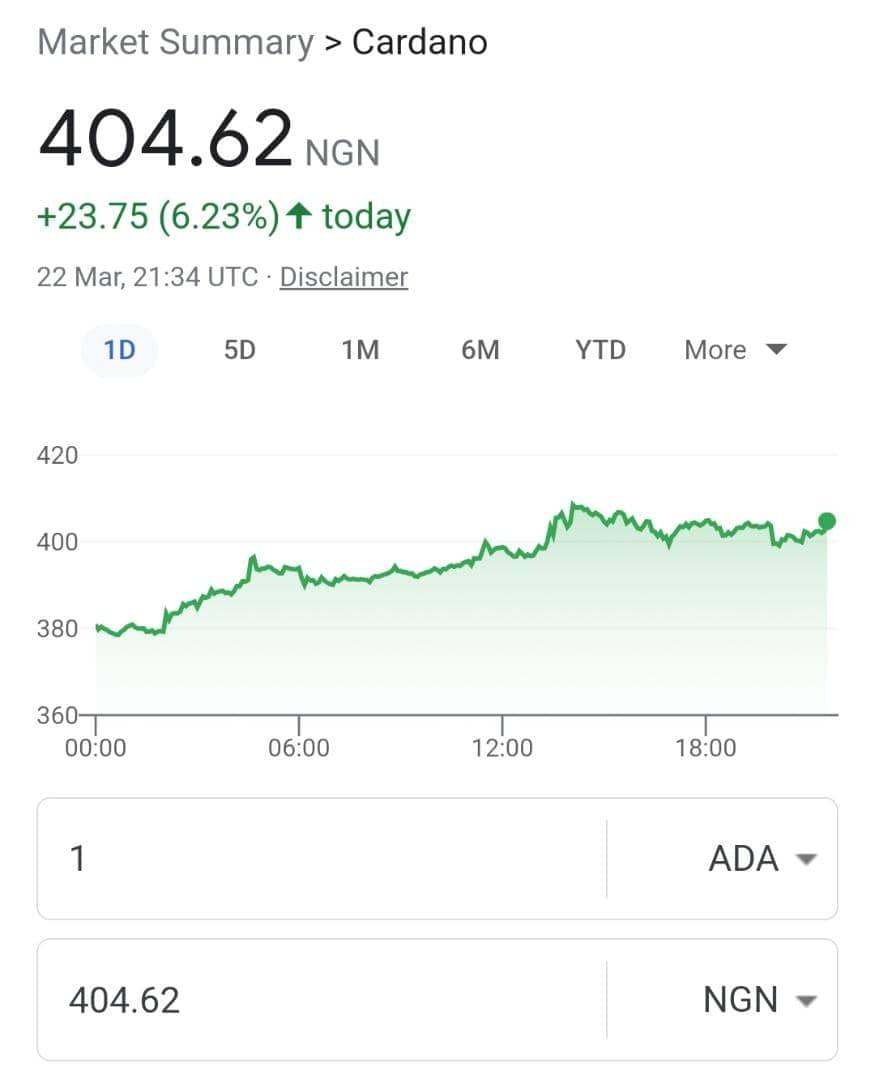Click the green current price dot
Viewport: 875px width, 1080px height.
pos(827,521)
